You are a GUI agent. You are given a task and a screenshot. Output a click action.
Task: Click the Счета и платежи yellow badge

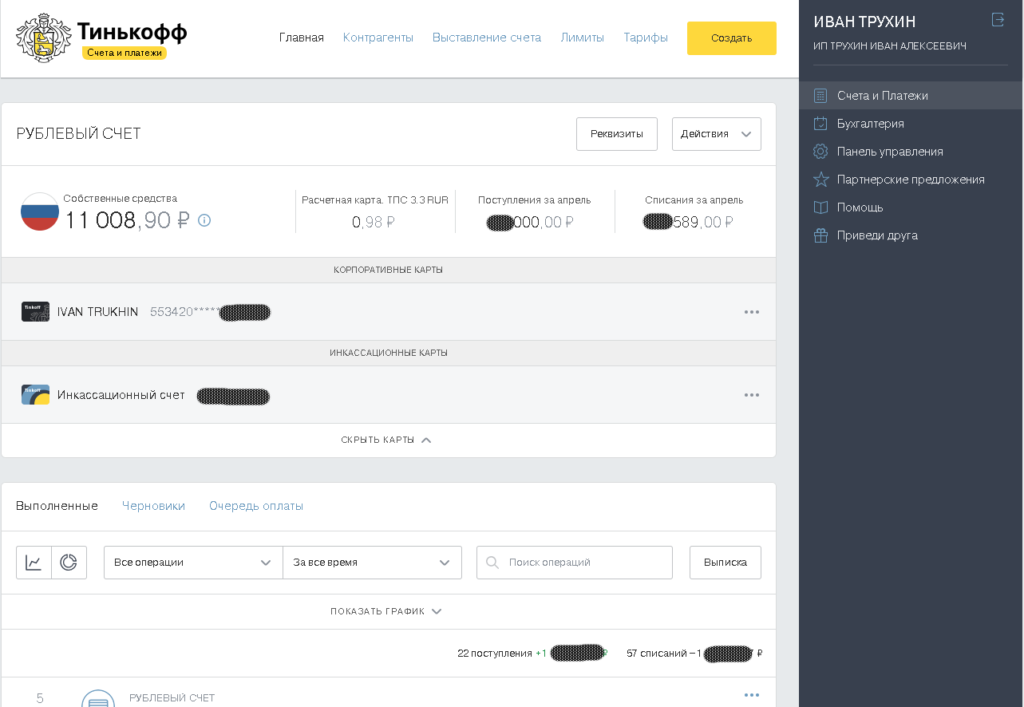[124, 53]
